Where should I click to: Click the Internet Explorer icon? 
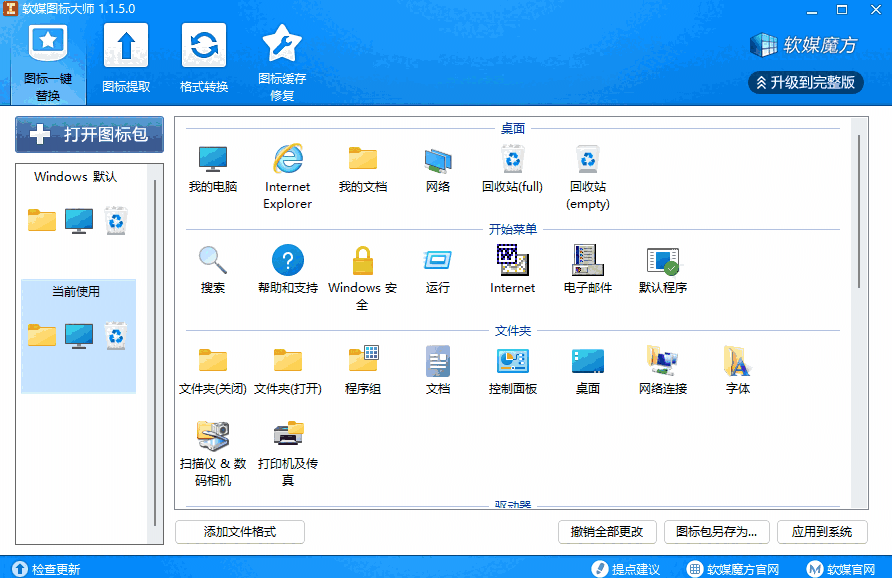(287, 163)
